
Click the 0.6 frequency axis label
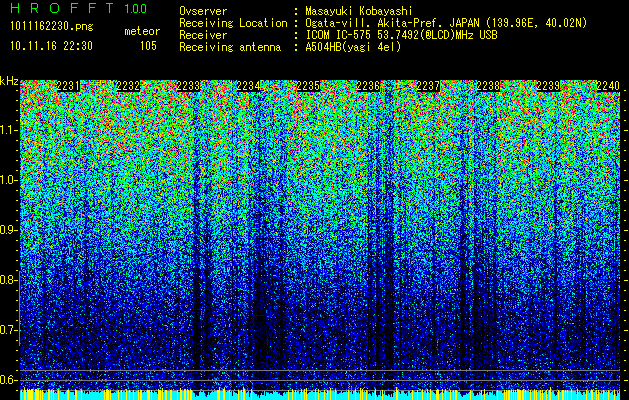click(7, 380)
